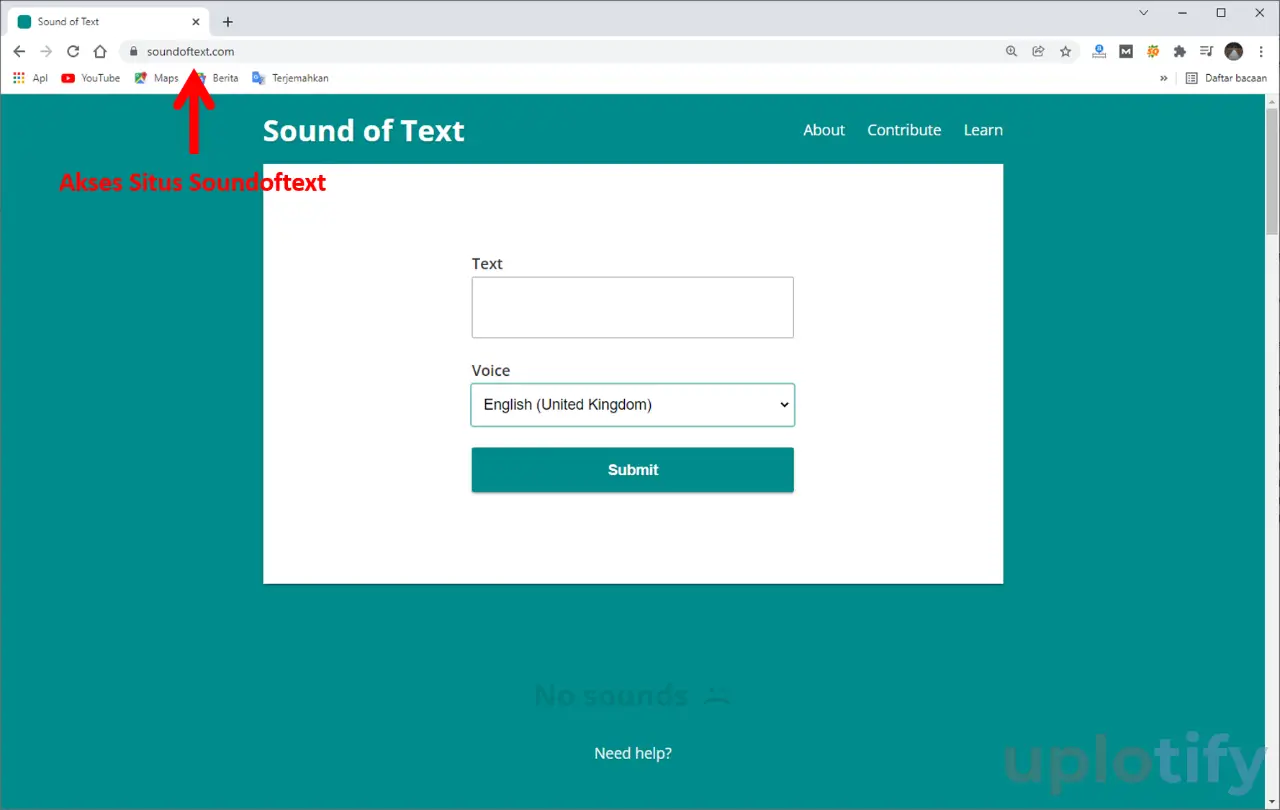Open the tab search chevron
Image resolution: width=1280 pixels, height=810 pixels.
coord(1144,13)
